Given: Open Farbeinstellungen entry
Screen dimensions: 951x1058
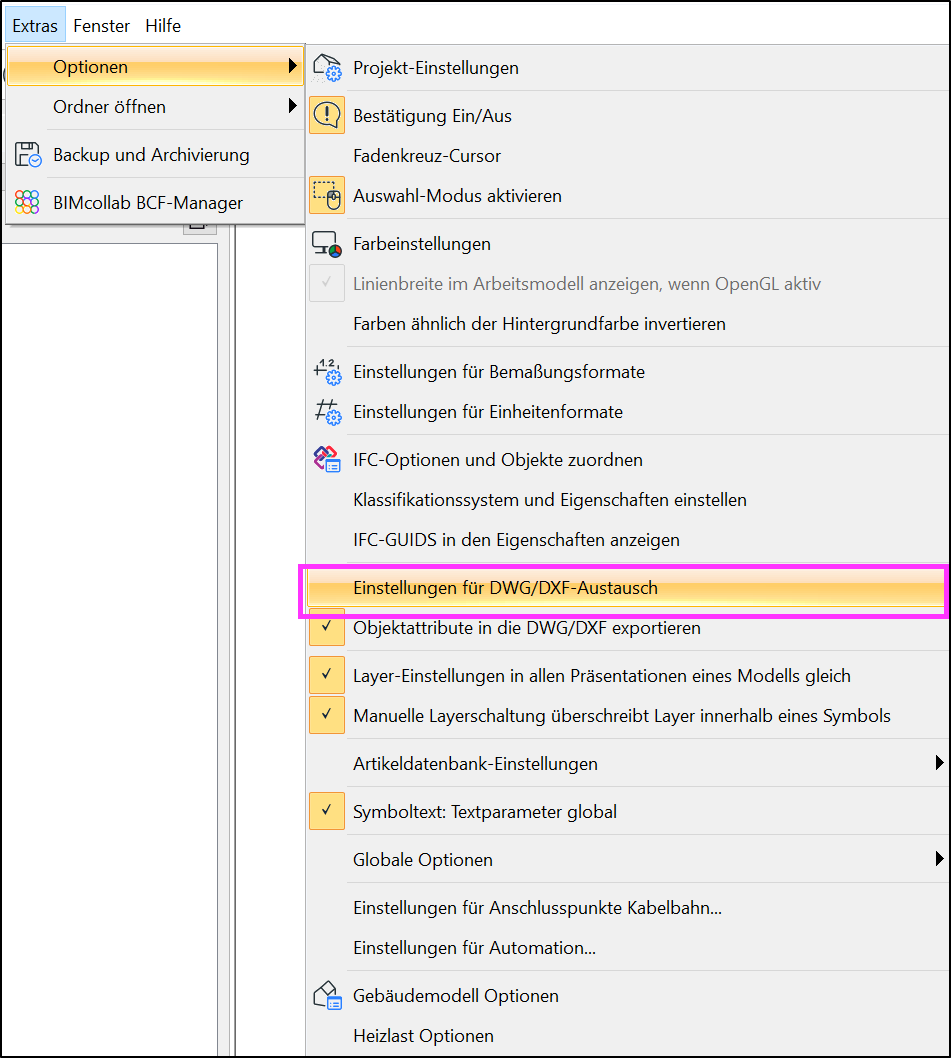Looking at the screenshot, I should [628, 244].
